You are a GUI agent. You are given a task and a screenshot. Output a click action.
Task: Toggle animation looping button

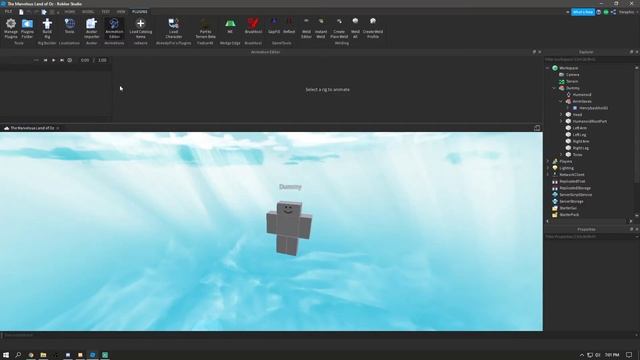coord(70,60)
